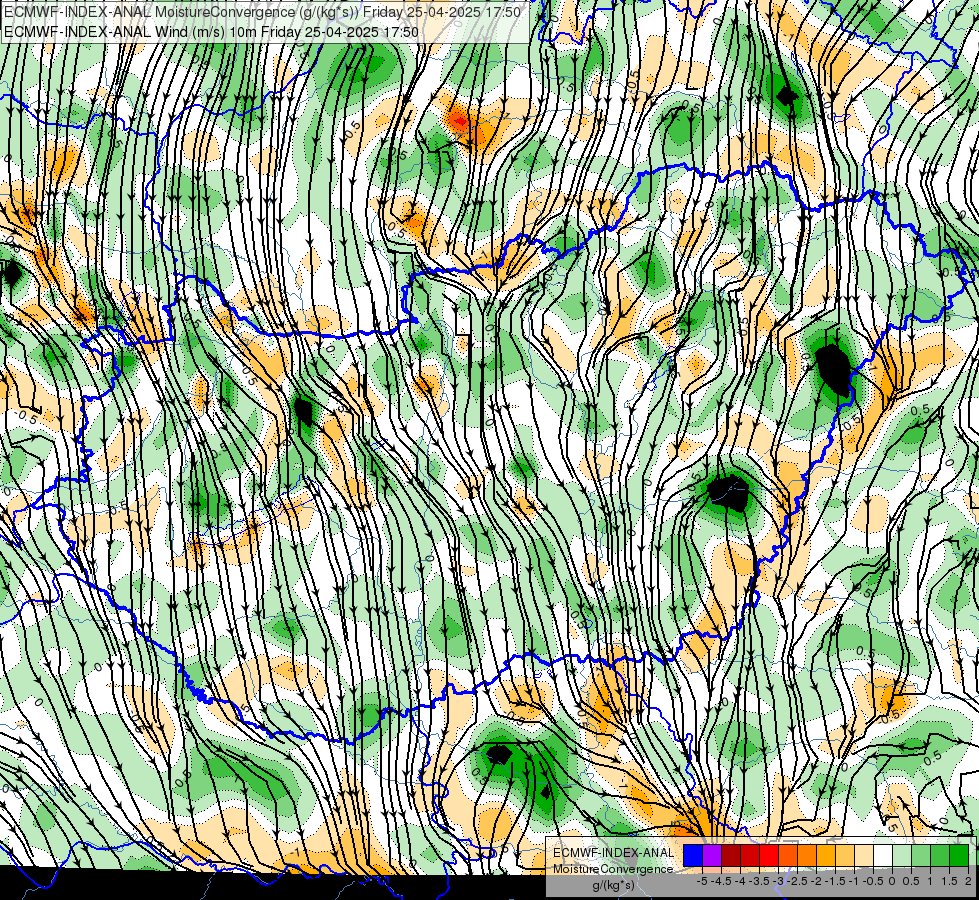979x900 pixels.
Task: Click the legend's 'MoistureConvergence' label
Action: tap(613, 869)
